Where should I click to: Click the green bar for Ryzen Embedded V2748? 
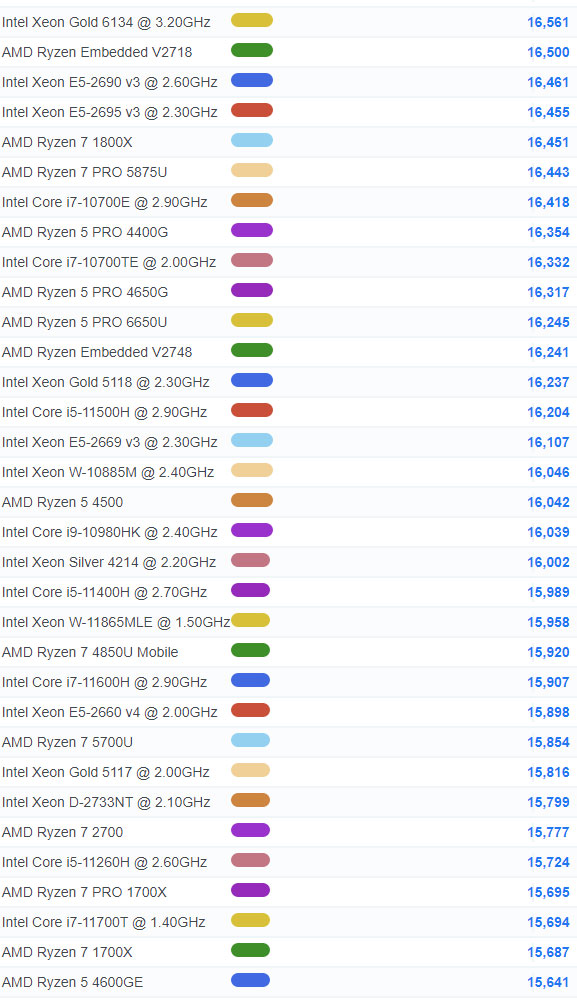coord(252,350)
